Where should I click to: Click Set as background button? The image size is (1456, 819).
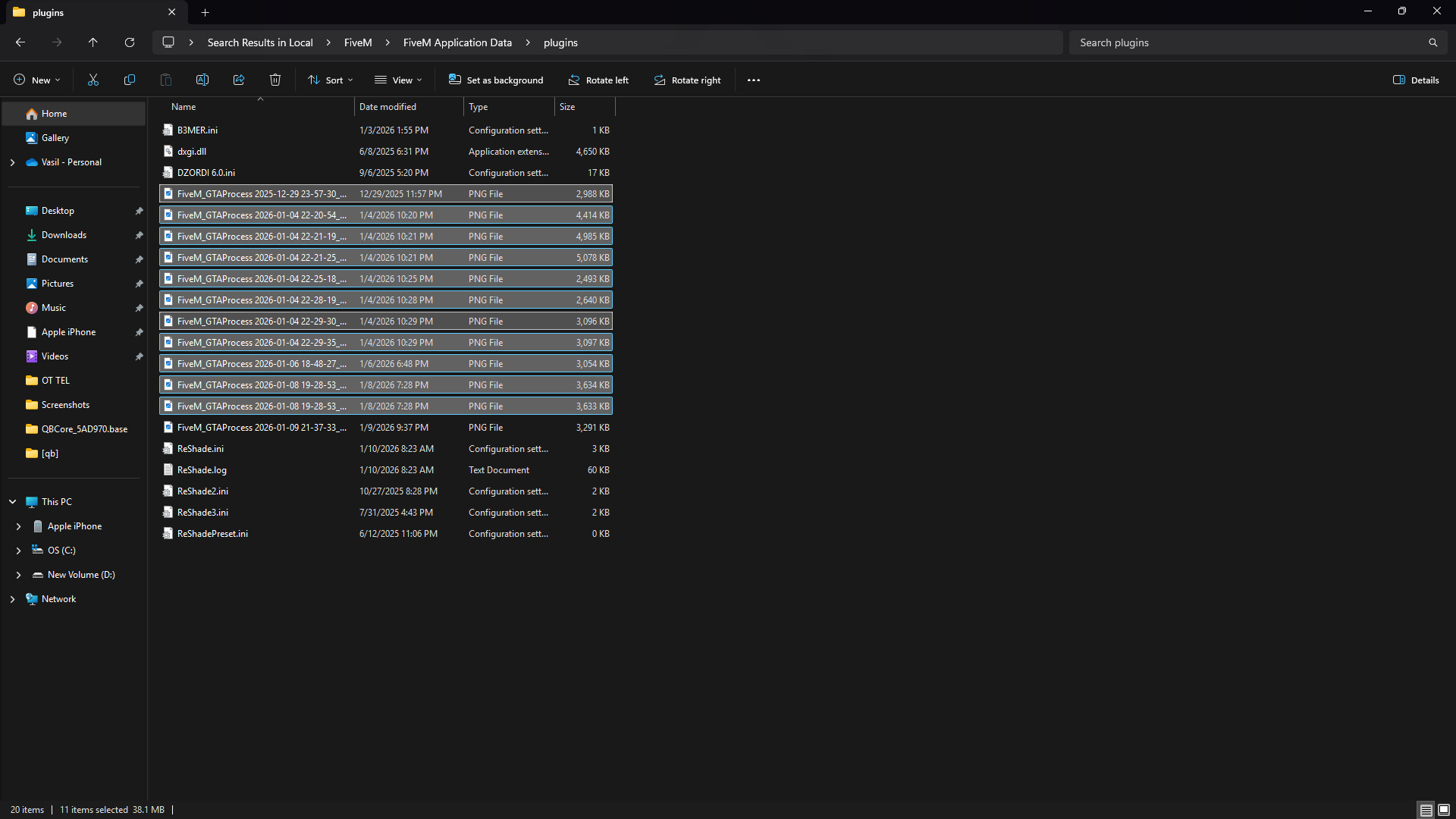tap(496, 80)
